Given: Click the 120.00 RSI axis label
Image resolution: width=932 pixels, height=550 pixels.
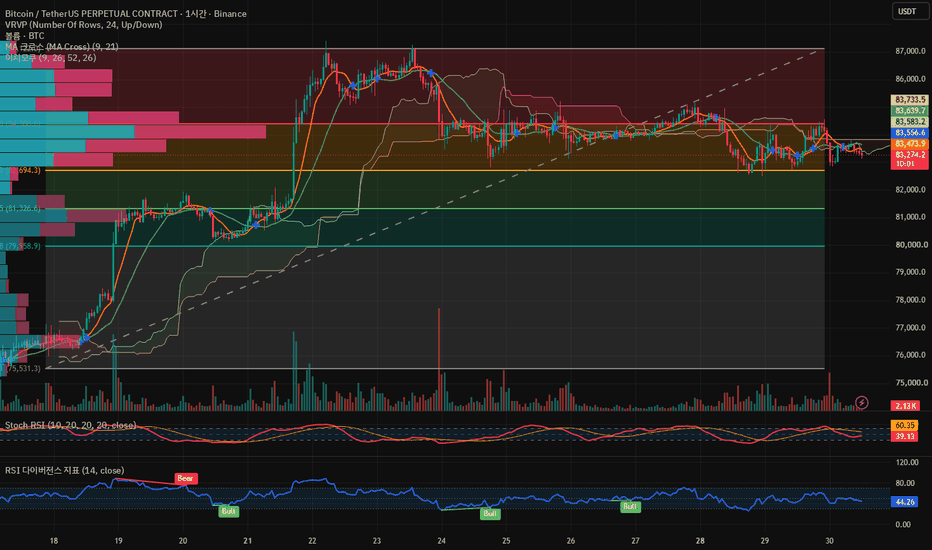Looking at the screenshot, I should tap(906, 462).
